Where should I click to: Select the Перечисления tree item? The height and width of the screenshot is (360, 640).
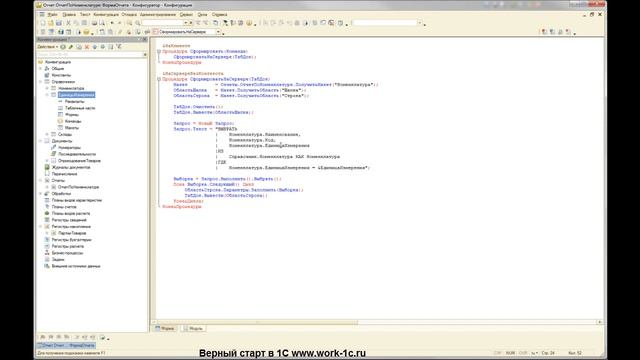point(64,174)
